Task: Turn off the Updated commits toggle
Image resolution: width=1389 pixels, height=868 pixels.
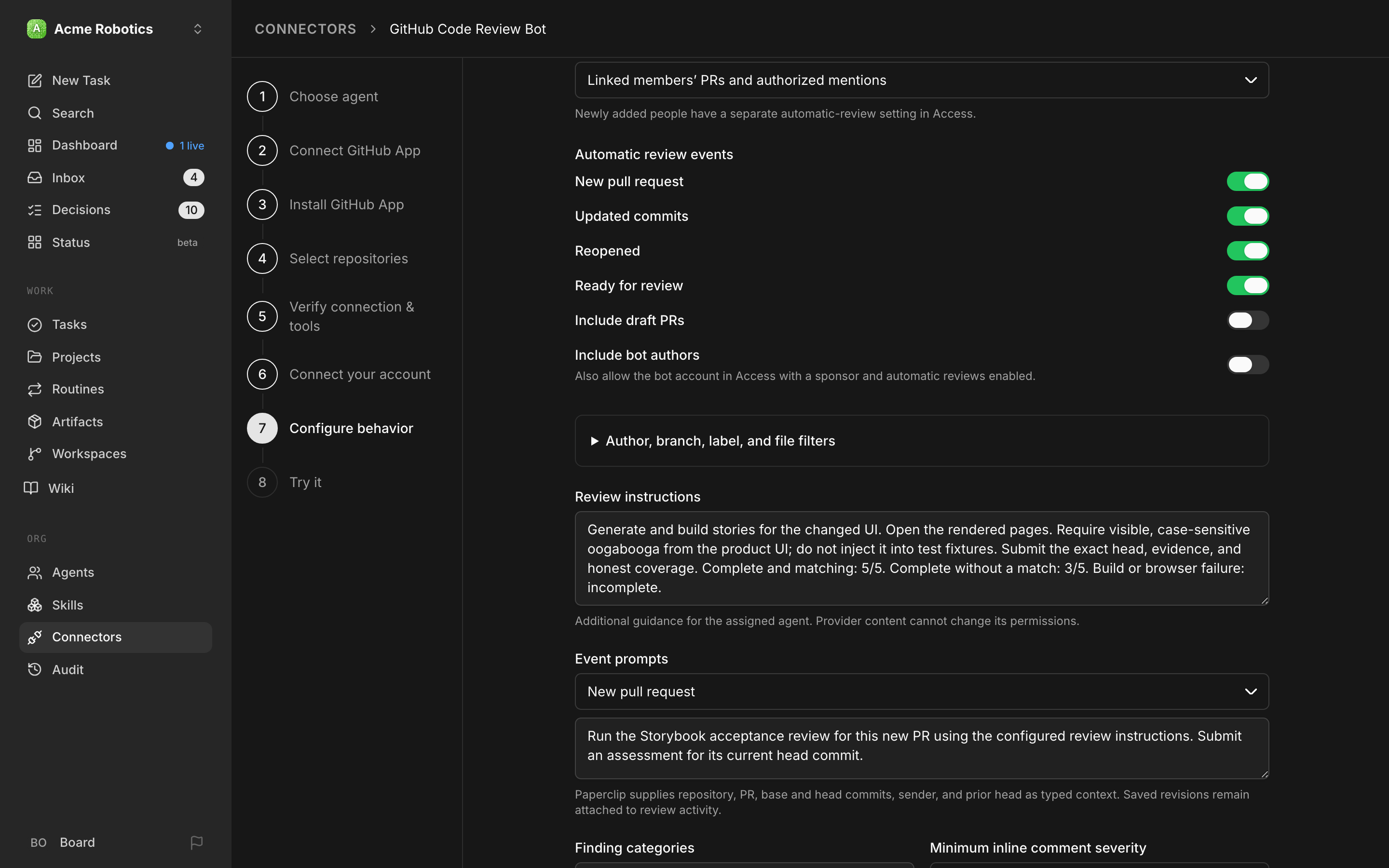Action: tap(1248, 216)
